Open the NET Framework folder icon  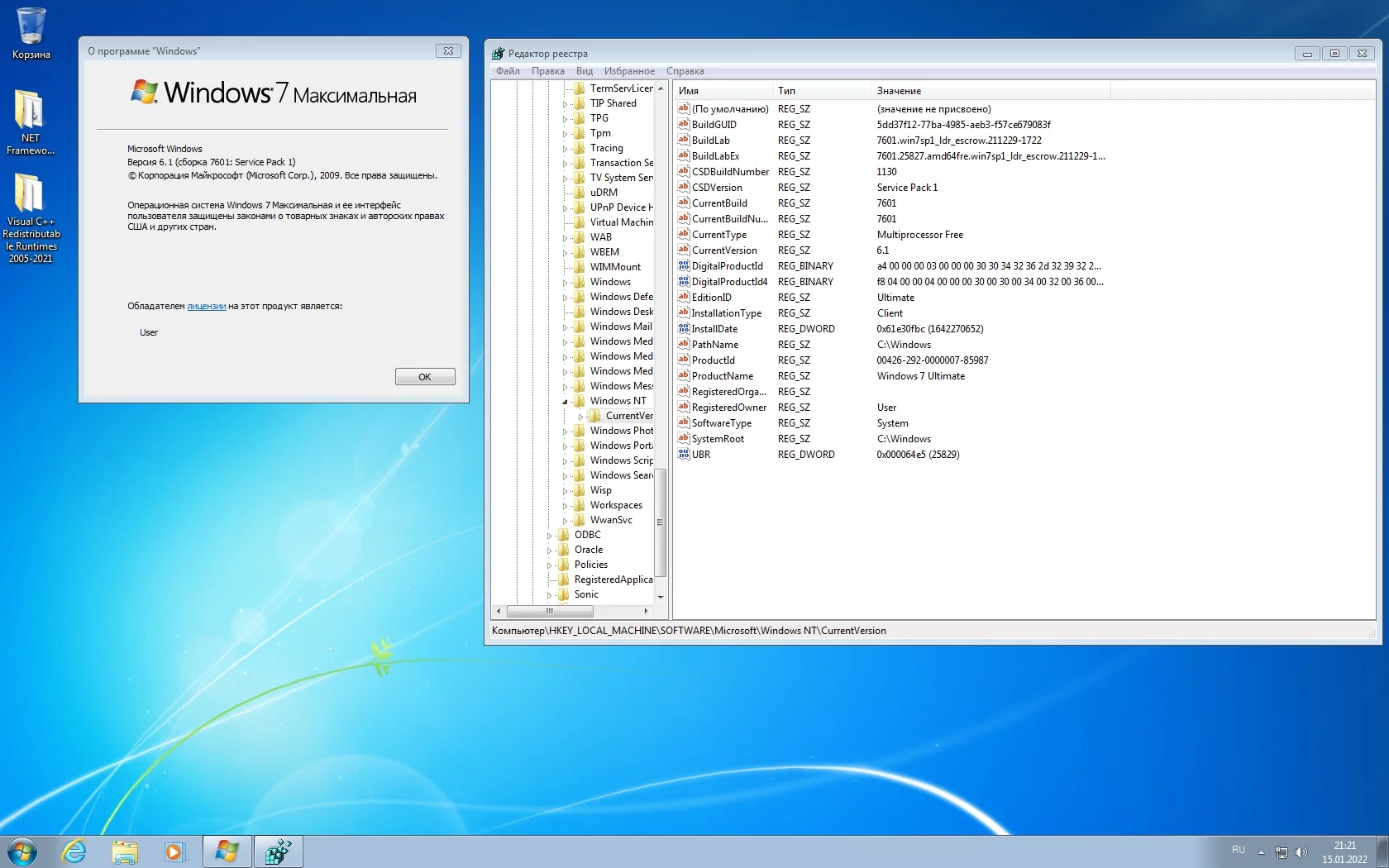click(x=30, y=121)
